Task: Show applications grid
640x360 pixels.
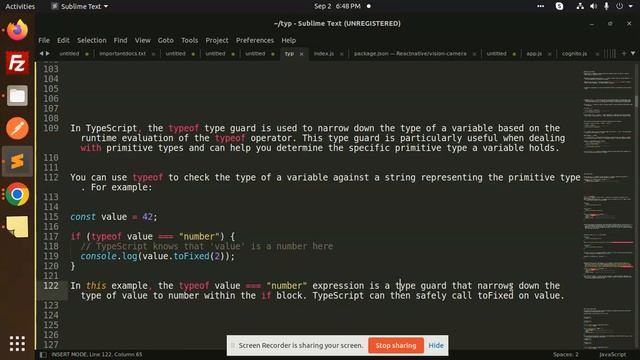Action: tap(17, 344)
